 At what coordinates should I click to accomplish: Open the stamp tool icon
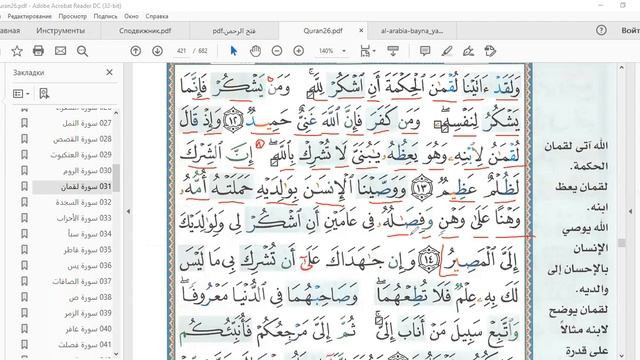[x=490, y=51]
